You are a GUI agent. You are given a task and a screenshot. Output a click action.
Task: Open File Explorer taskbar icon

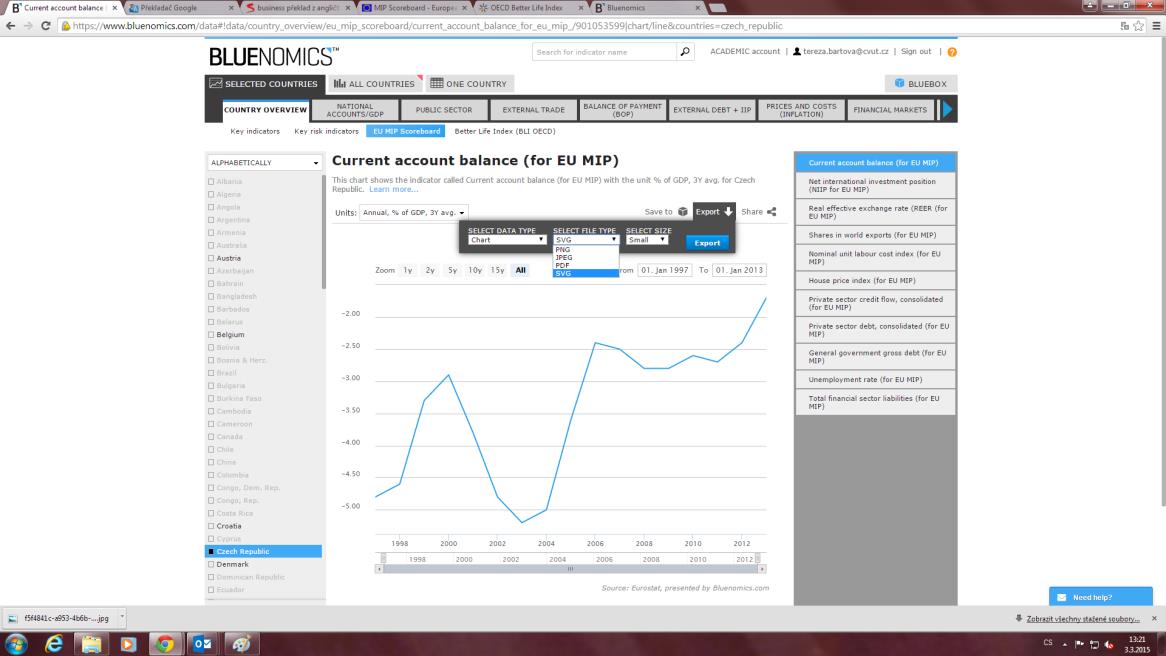coord(91,644)
